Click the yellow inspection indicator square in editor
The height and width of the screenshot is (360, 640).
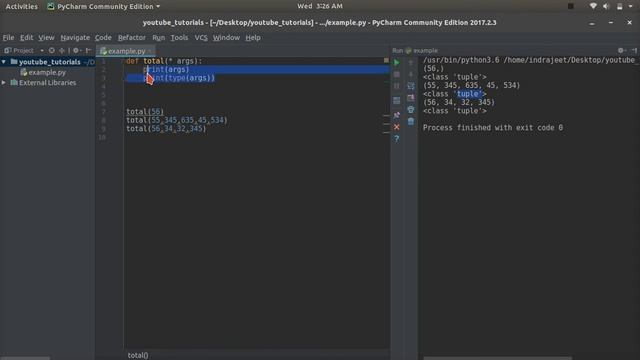click(x=386, y=60)
